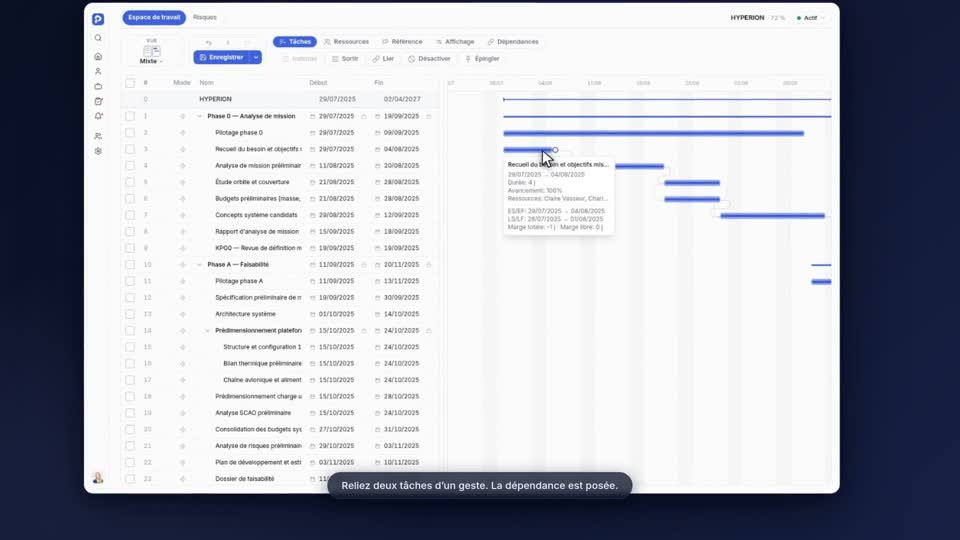960x540 pixels.
Task: Collapse the Prédimensionnement plateforme group
Action: [x=208, y=331]
